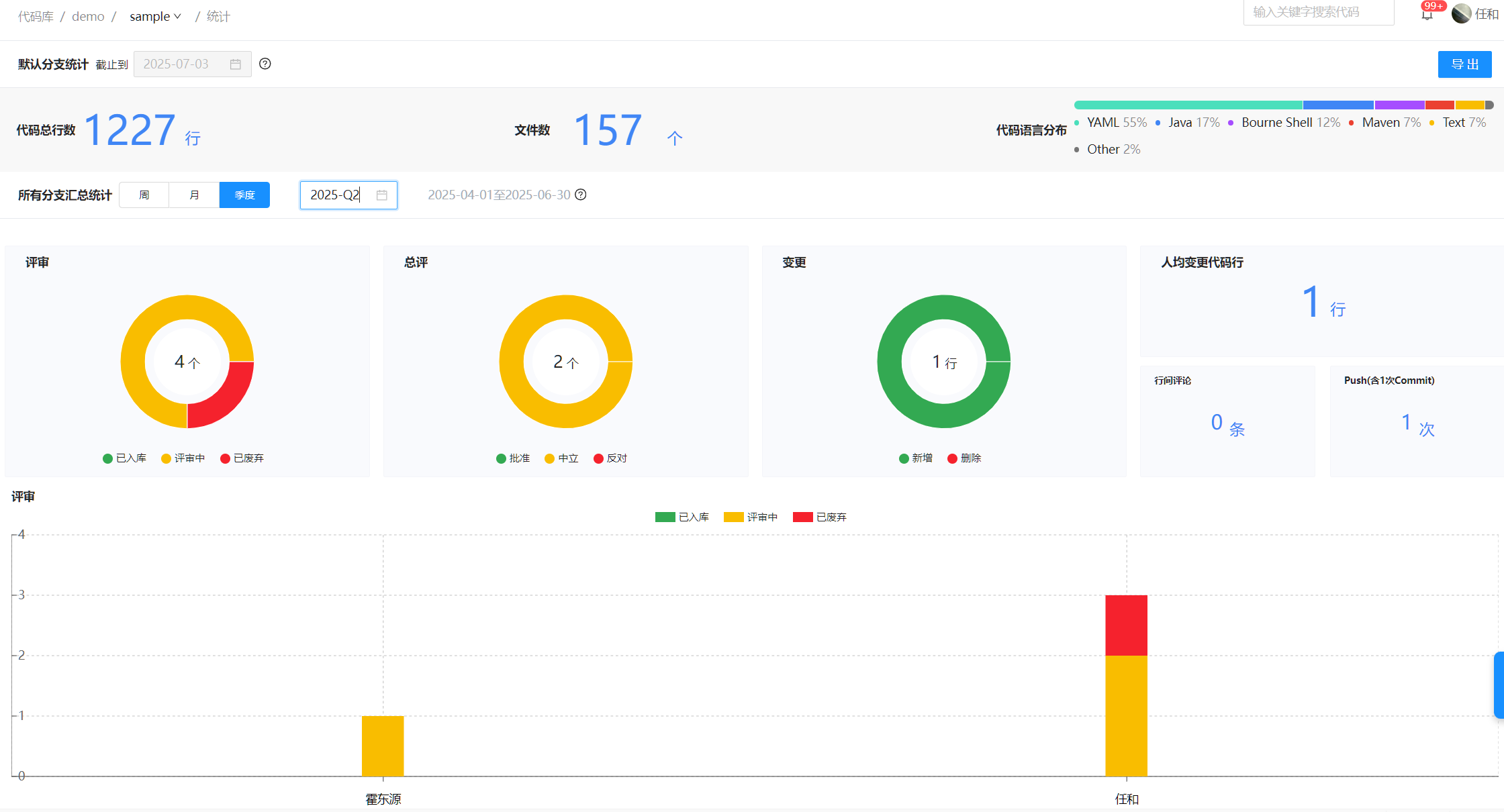The width and height of the screenshot is (1504, 812).
Task: Switch statistics to 周 tab
Action: click(x=144, y=195)
